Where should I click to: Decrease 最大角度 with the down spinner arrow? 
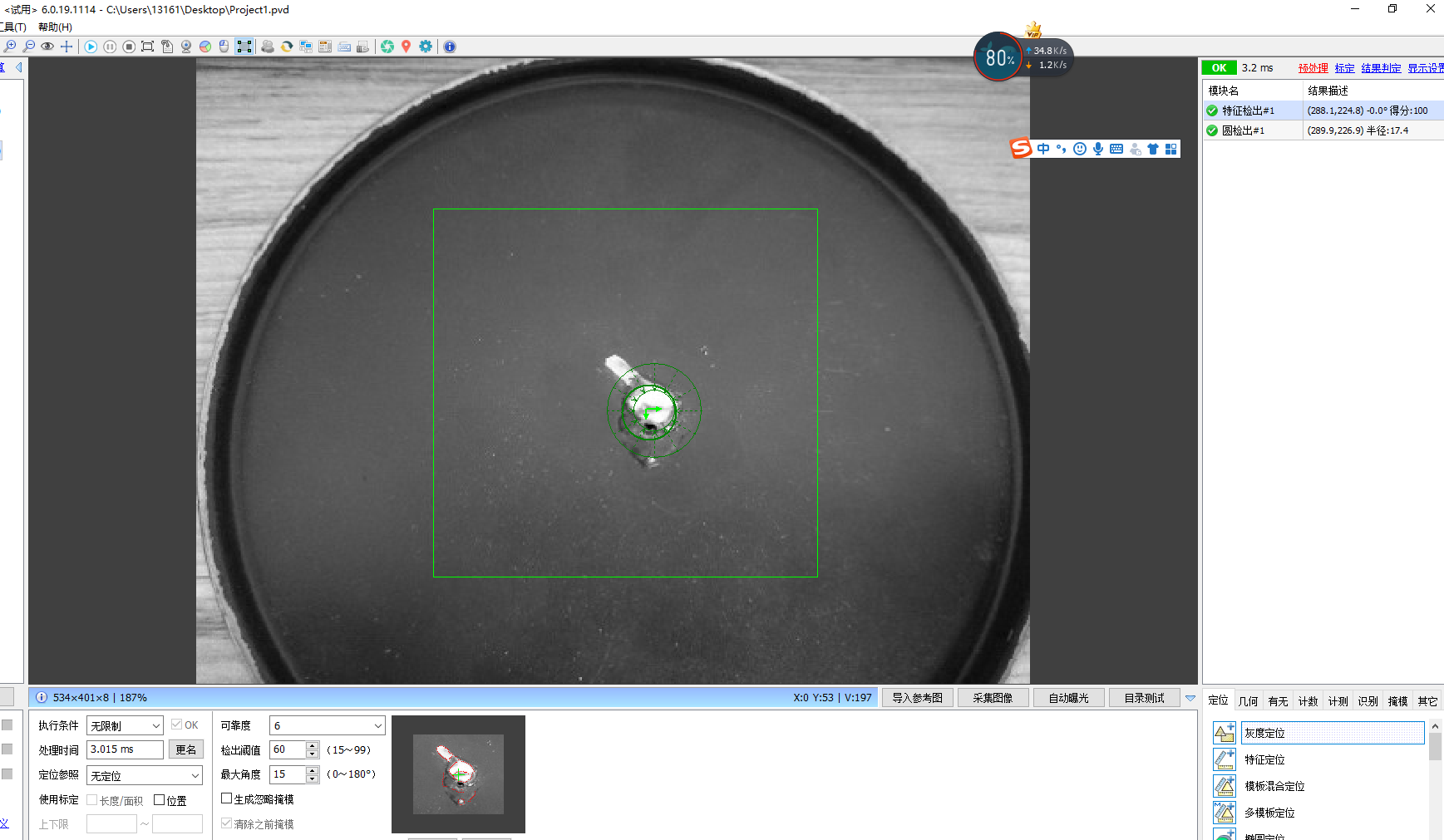(x=313, y=779)
